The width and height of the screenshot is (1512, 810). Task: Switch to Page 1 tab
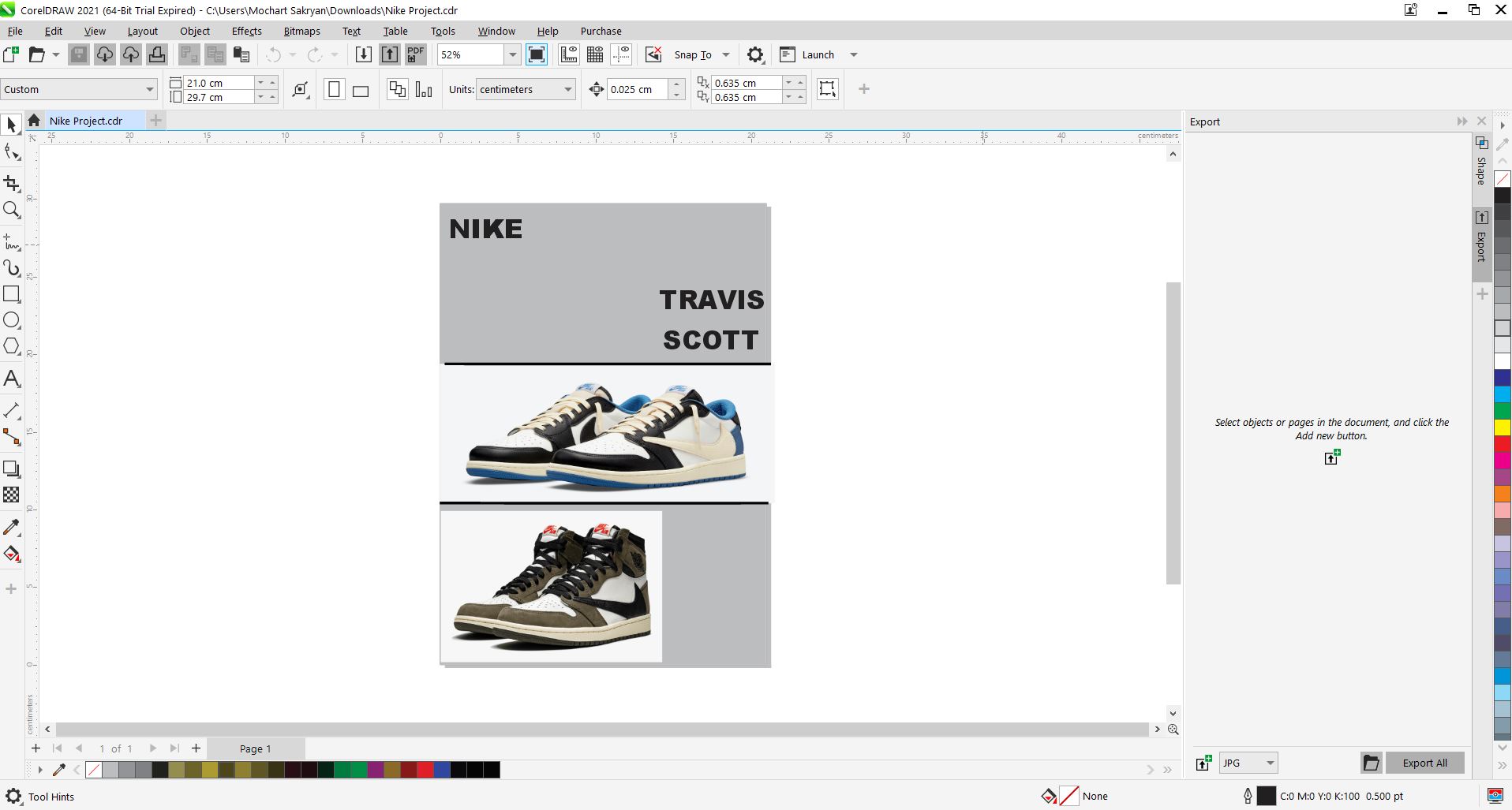(256, 748)
